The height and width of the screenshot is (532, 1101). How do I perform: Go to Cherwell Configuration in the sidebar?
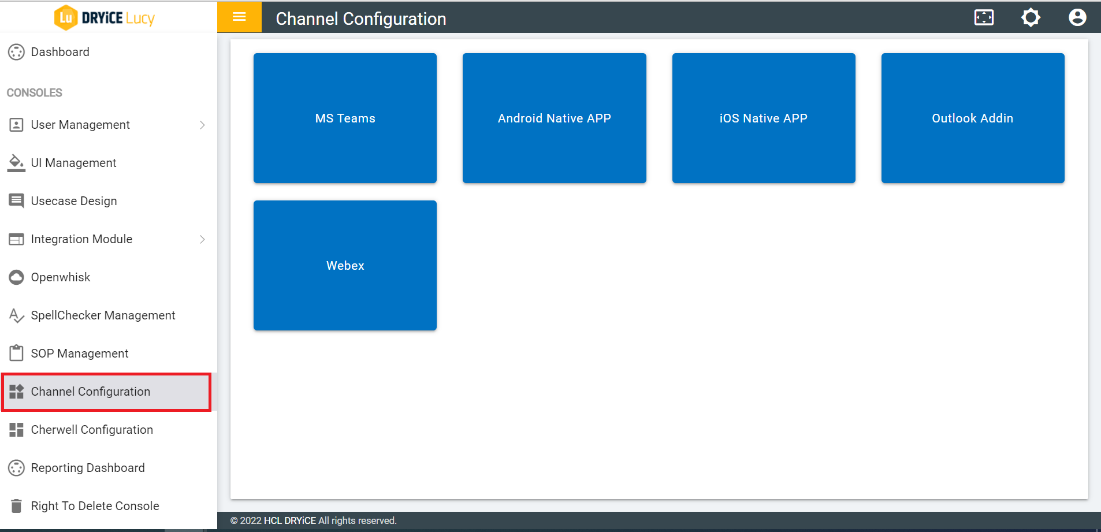coord(92,430)
